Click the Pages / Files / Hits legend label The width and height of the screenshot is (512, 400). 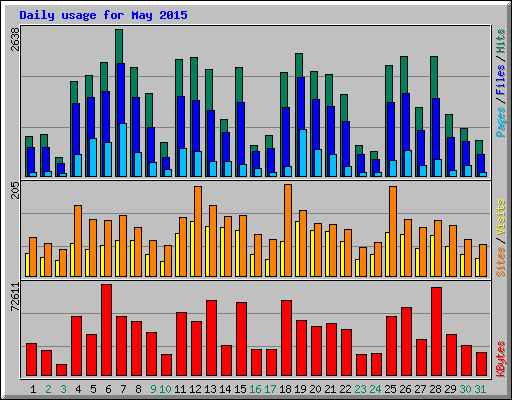(501, 83)
